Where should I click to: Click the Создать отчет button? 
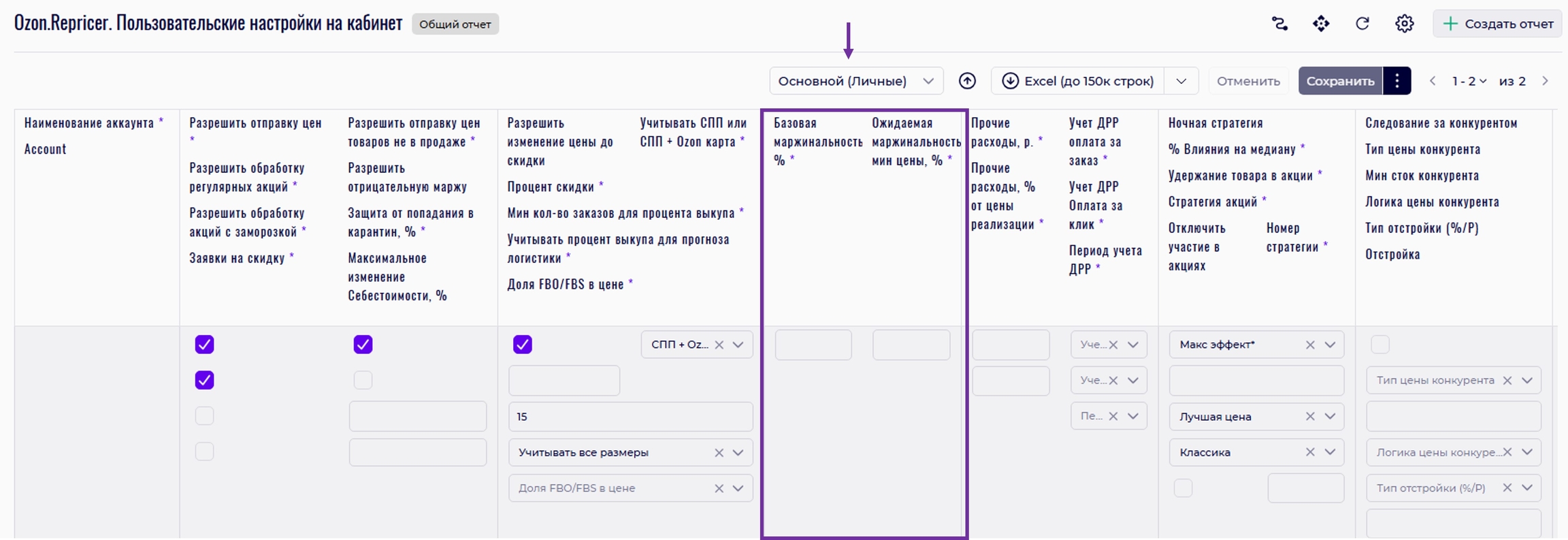pos(1497,24)
